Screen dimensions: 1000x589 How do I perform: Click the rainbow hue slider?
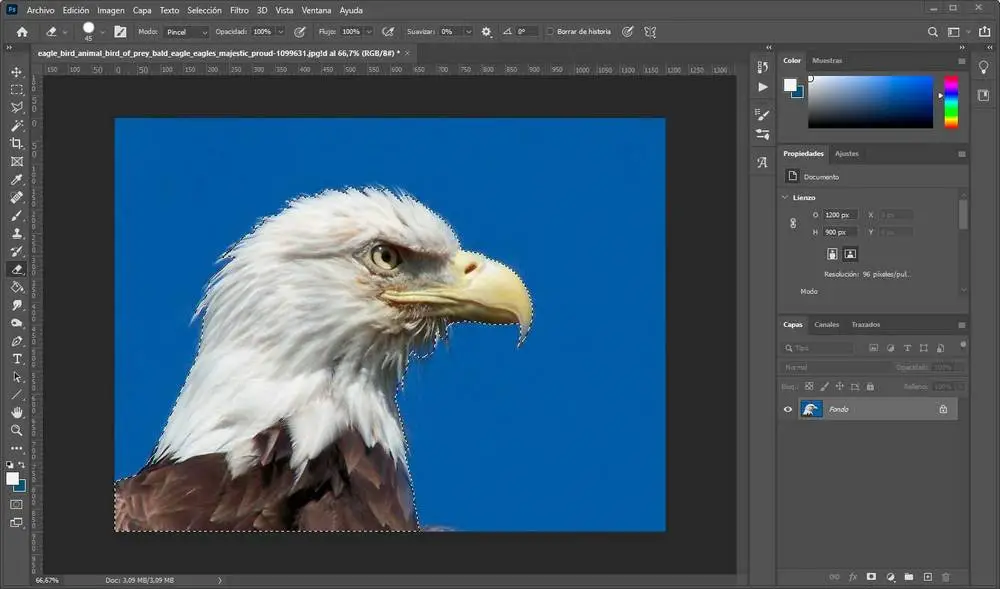coord(950,102)
